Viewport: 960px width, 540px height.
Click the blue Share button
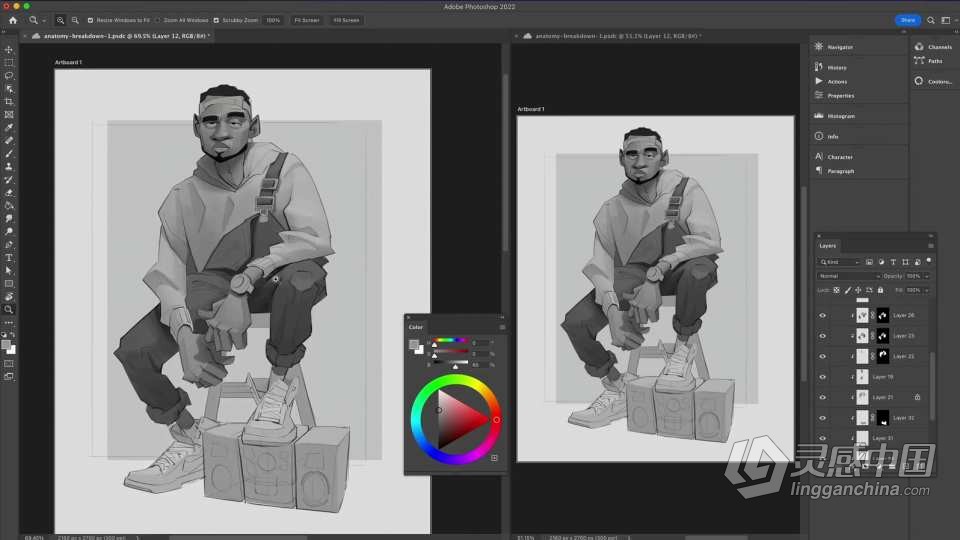pos(907,20)
